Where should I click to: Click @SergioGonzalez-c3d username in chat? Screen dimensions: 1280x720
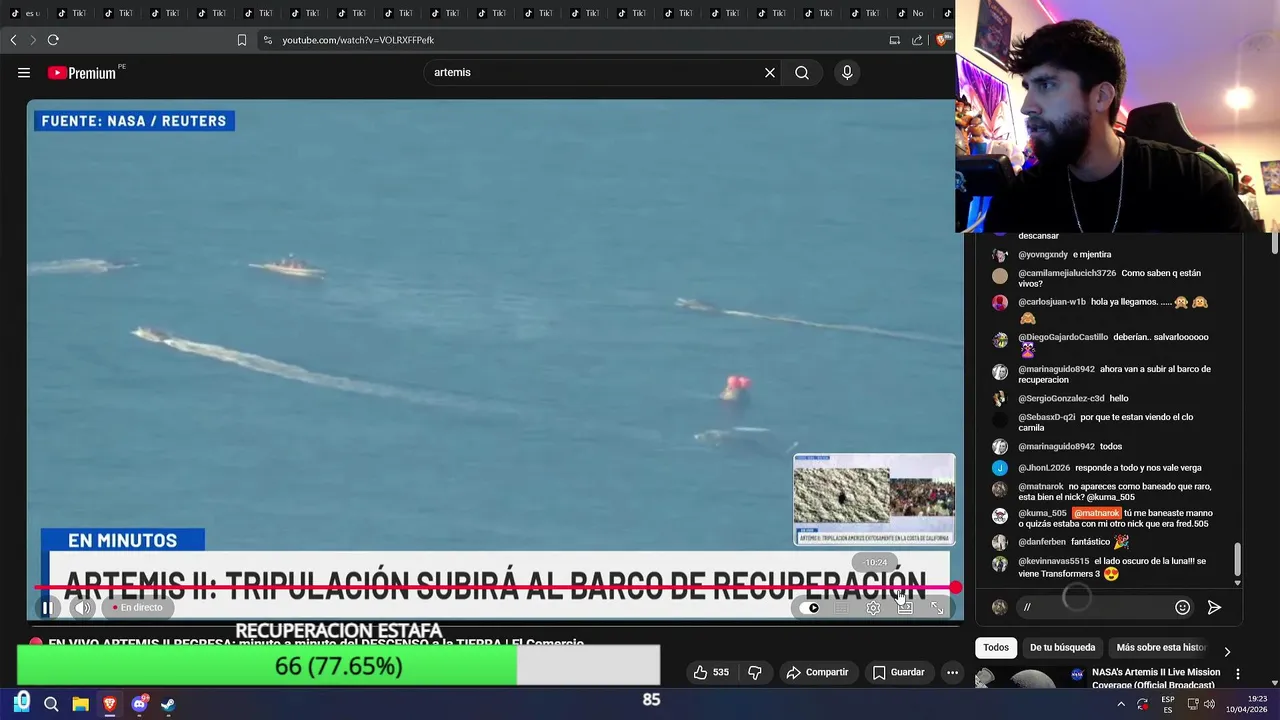(x=1061, y=398)
